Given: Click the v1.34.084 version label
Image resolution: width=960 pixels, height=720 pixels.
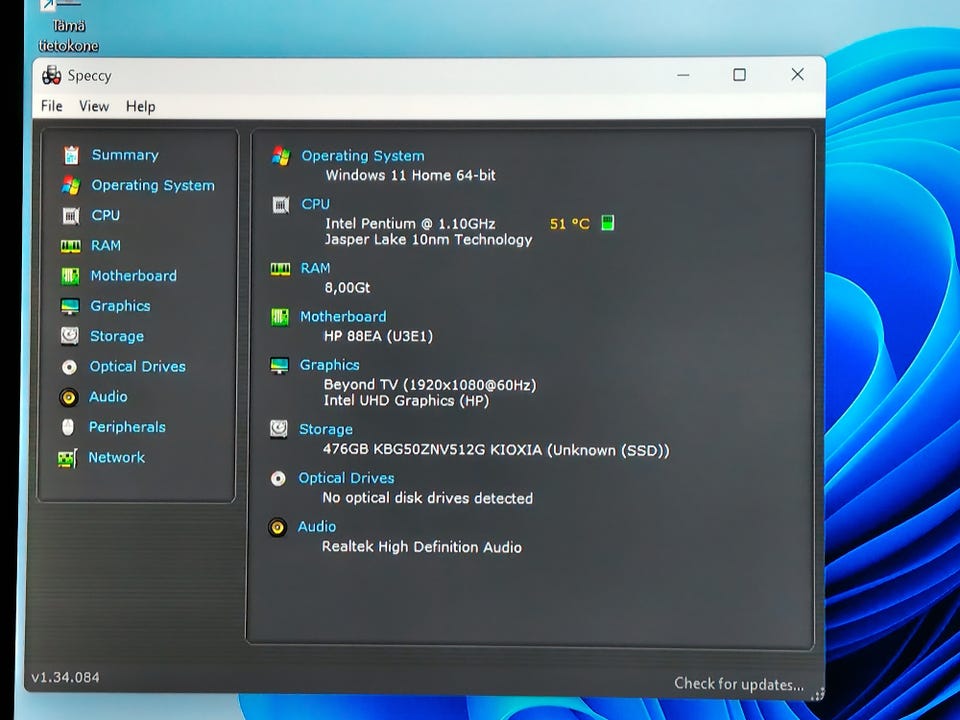Looking at the screenshot, I should (x=66, y=677).
